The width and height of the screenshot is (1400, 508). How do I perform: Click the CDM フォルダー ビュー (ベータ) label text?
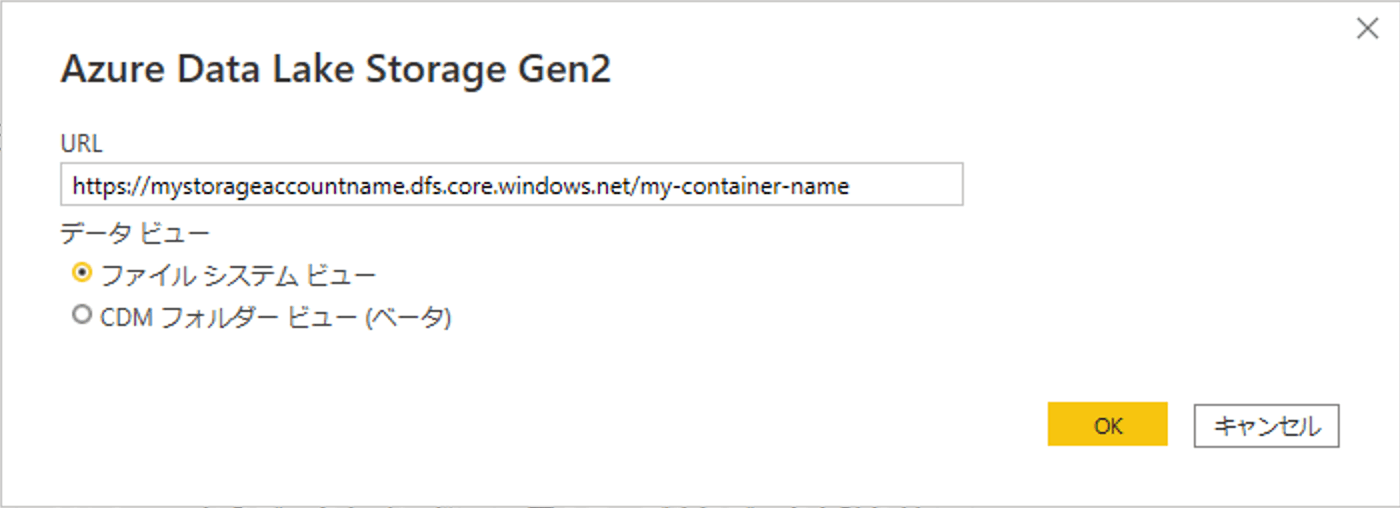(276, 317)
